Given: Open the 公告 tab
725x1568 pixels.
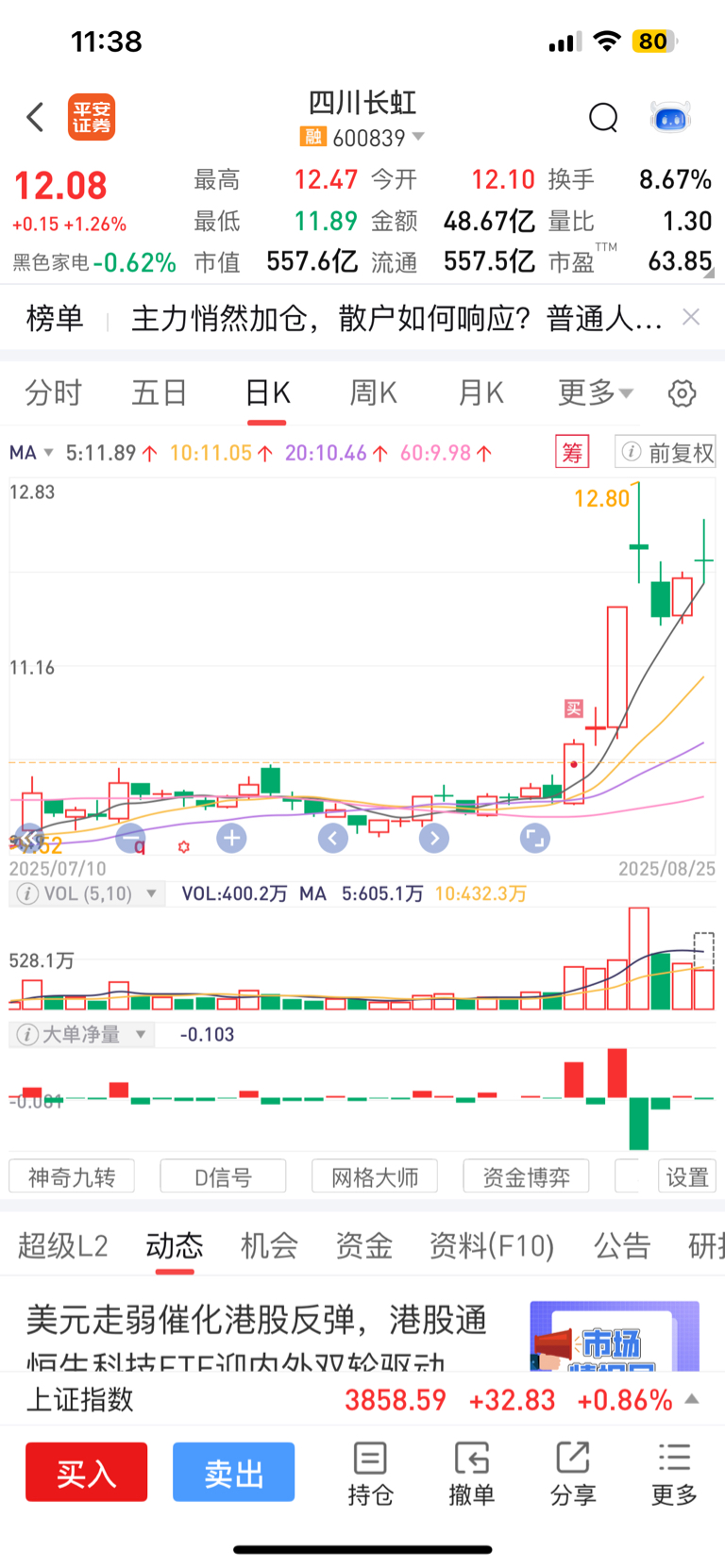Looking at the screenshot, I should [622, 1245].
